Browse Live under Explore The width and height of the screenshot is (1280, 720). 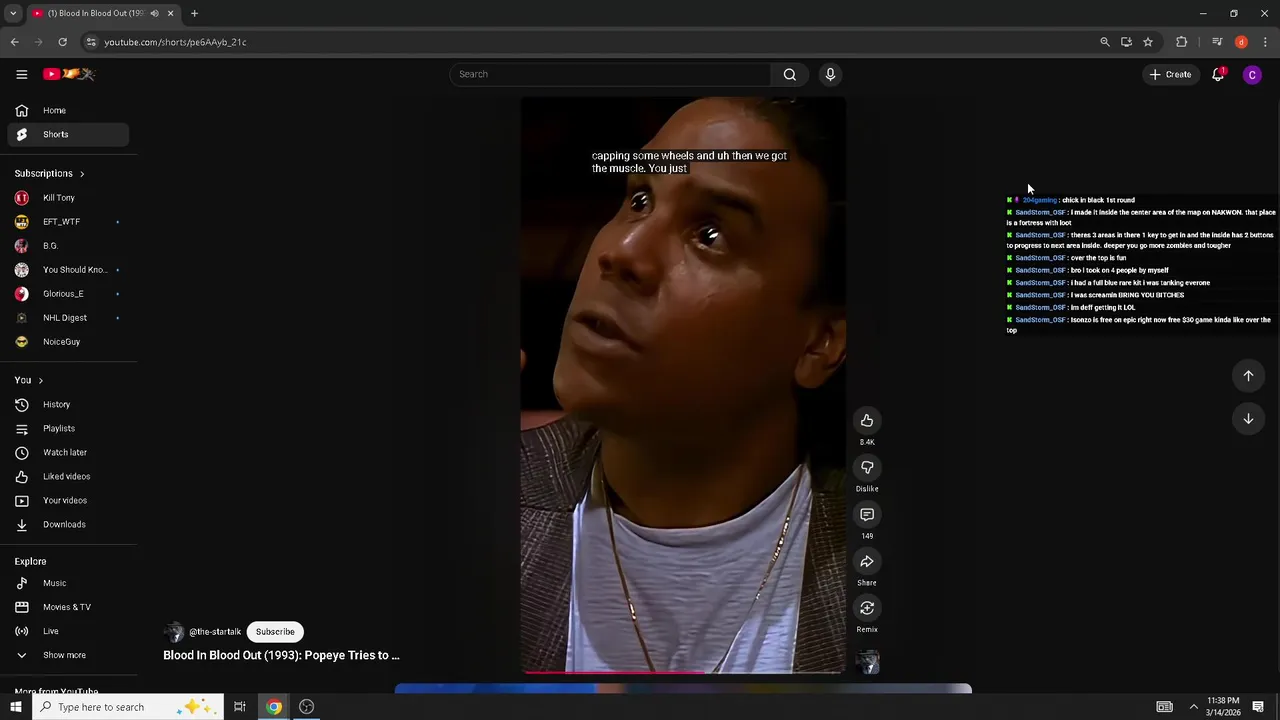(68, 632)
